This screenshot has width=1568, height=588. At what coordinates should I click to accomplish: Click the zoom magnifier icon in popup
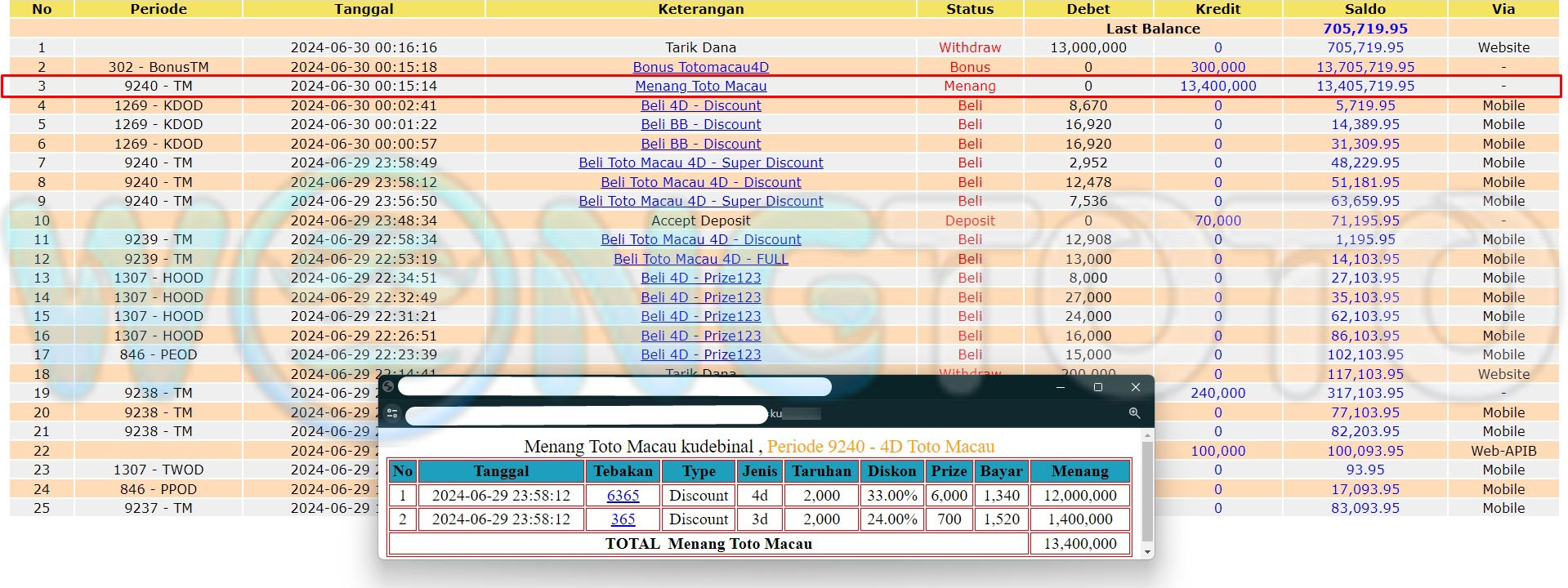click(x=1134, y=413)
